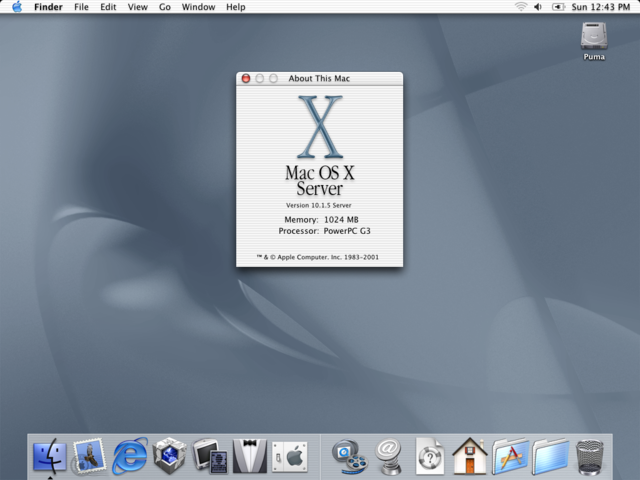Launch QuickTime Player from the Dock
640x480 pixels.
point(349,456)
